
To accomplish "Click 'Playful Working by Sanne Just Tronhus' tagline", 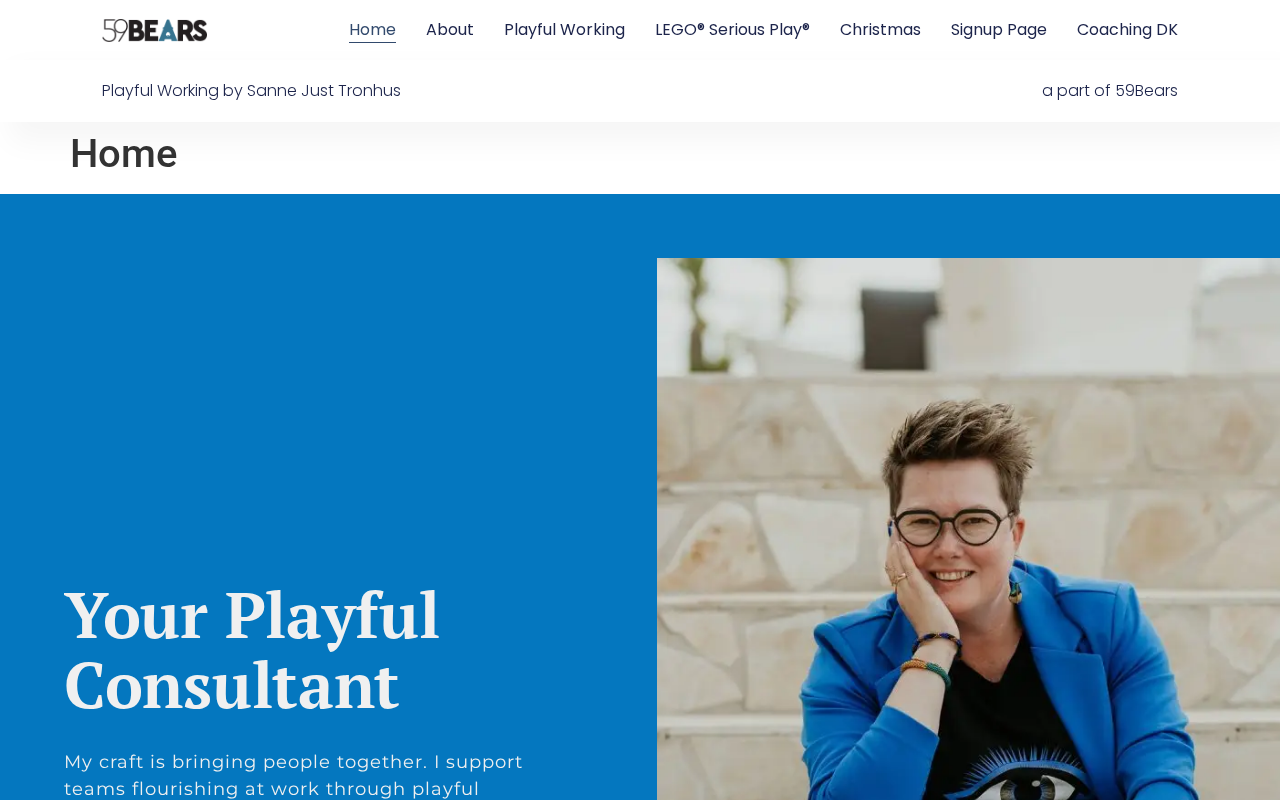I will (251, 91).
